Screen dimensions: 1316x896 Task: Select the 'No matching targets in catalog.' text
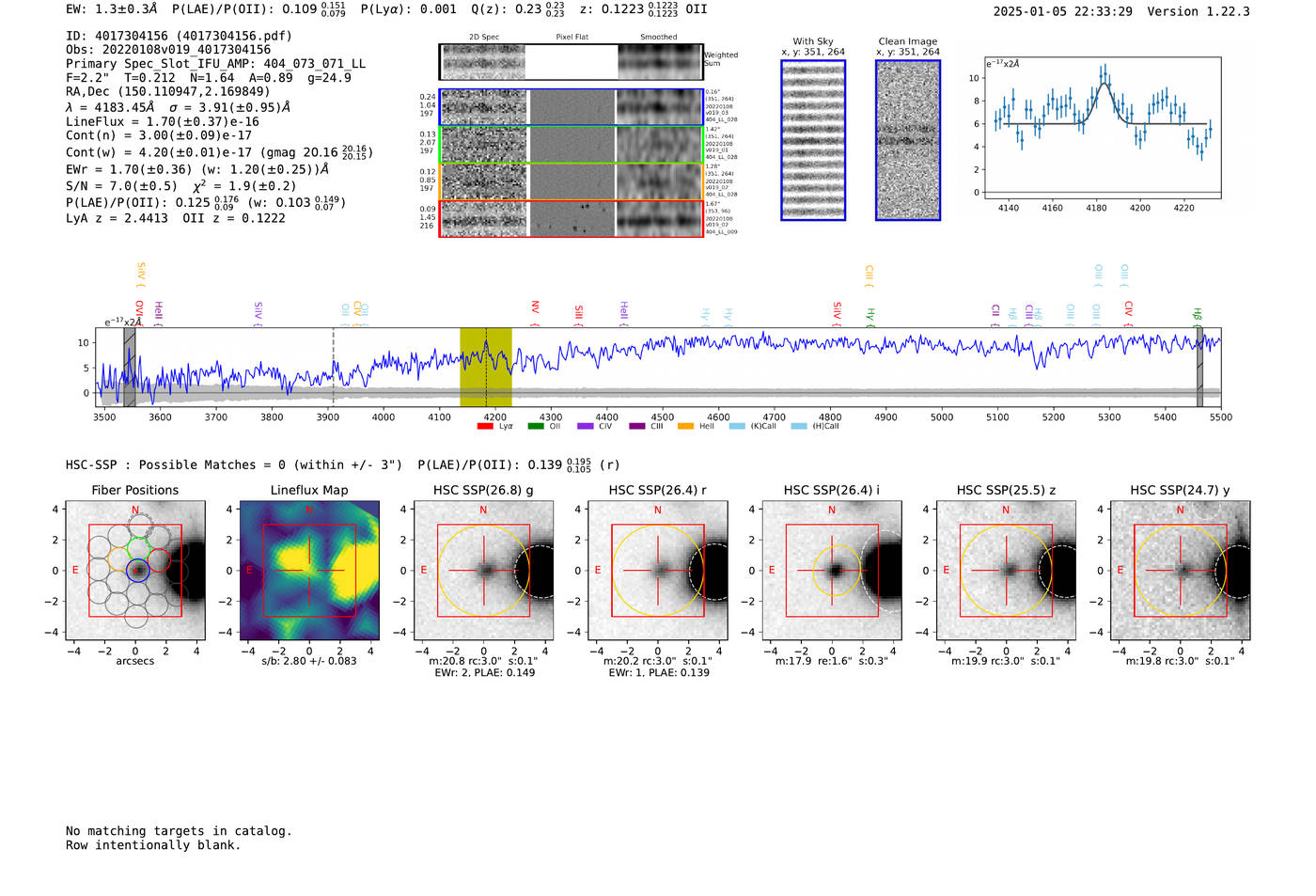coord(179,831)
